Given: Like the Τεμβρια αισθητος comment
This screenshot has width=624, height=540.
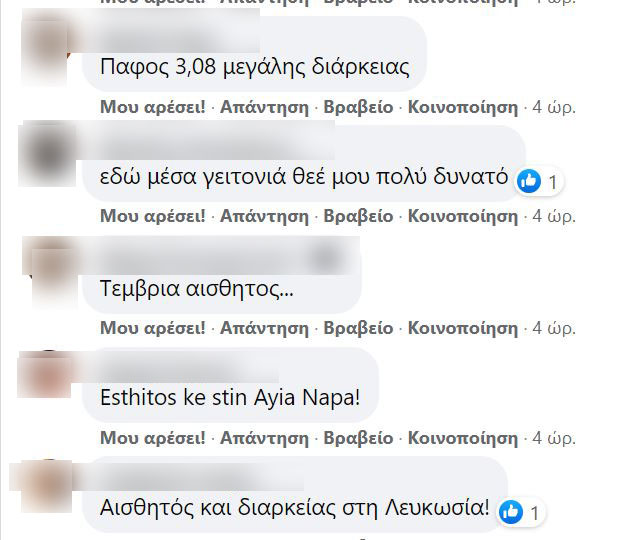Looking at the screenshot, I should pyautogui.click(x=153, y=328).
